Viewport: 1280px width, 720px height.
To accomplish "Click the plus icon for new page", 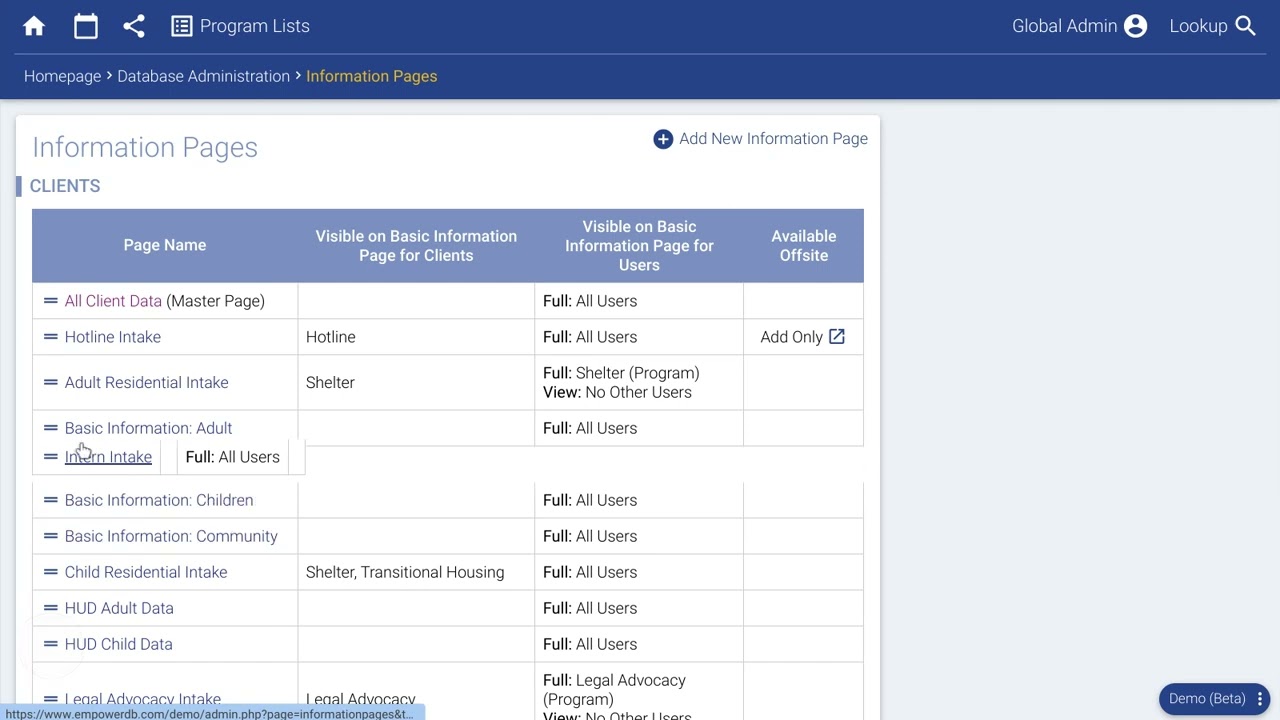I will pos(663,139).
